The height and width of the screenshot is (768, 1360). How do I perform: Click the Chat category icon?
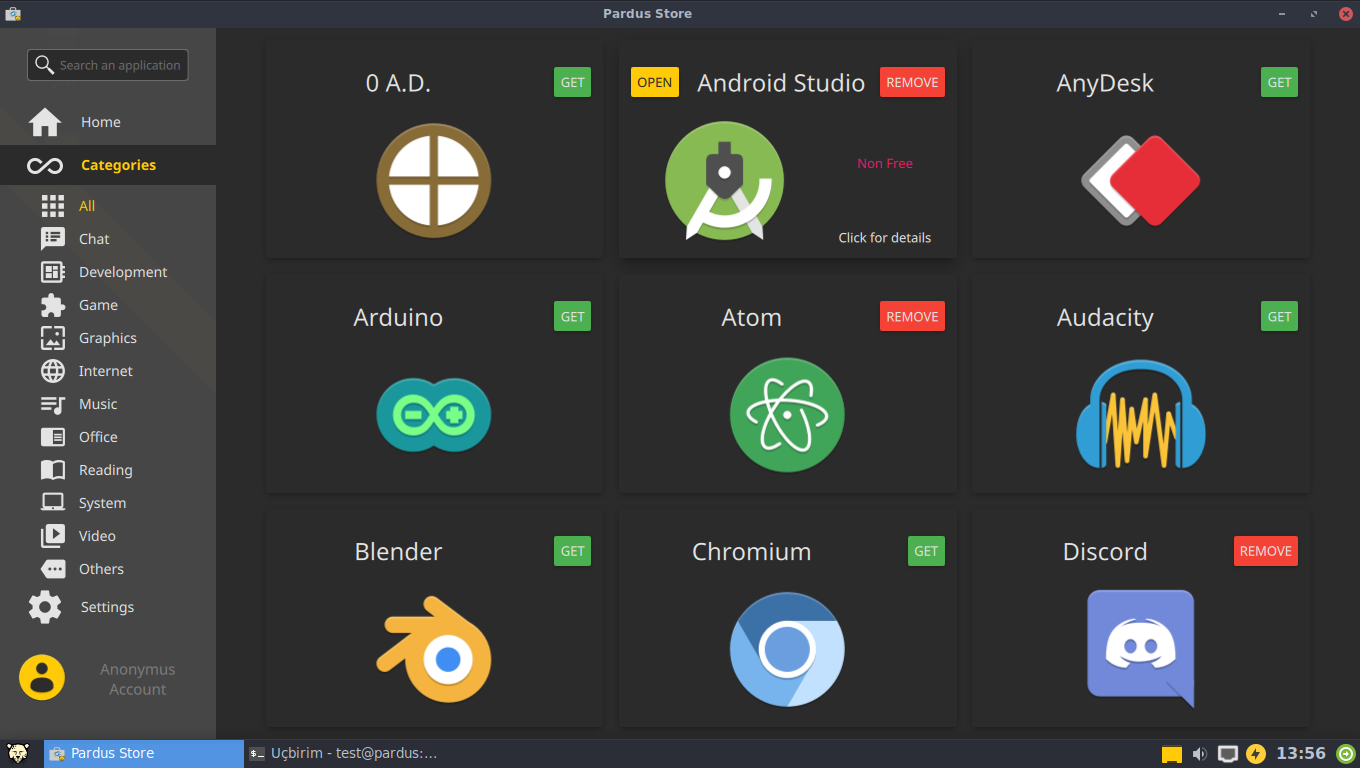(x=53, y=239)
